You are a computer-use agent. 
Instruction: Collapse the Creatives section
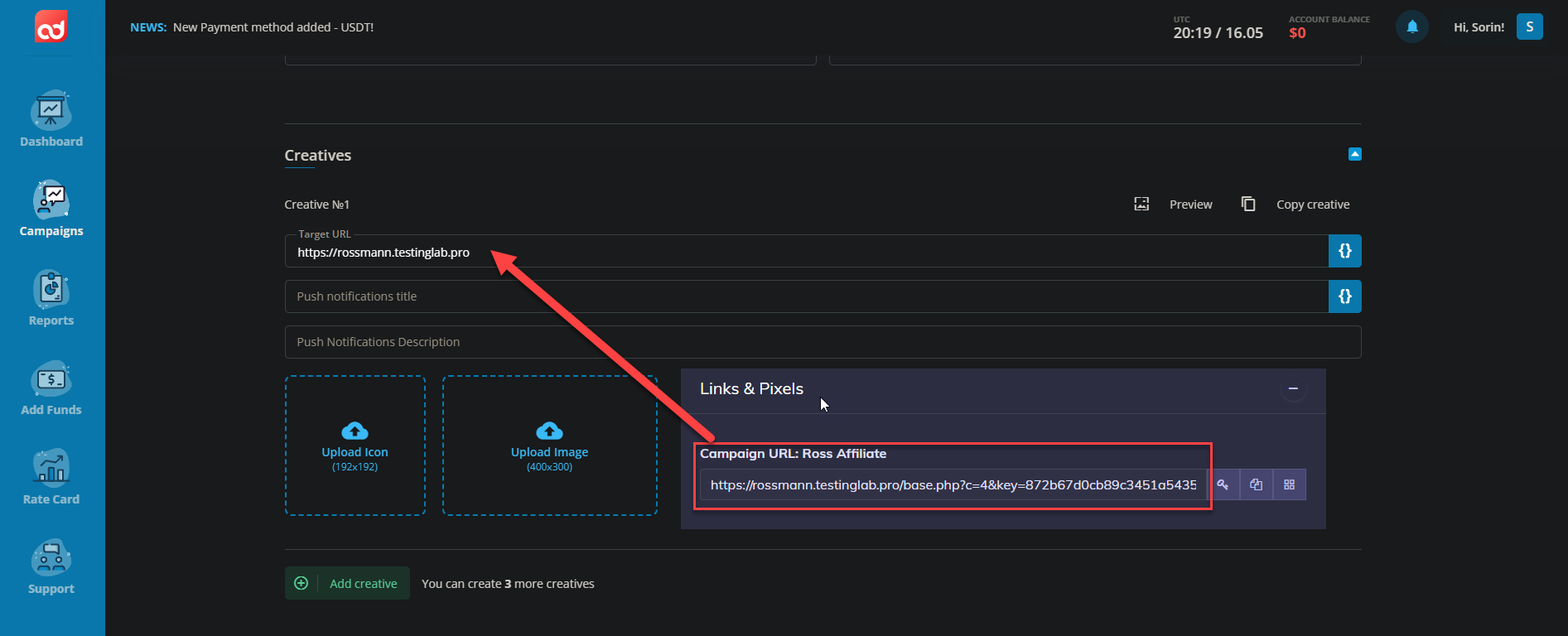point(1354,154)
